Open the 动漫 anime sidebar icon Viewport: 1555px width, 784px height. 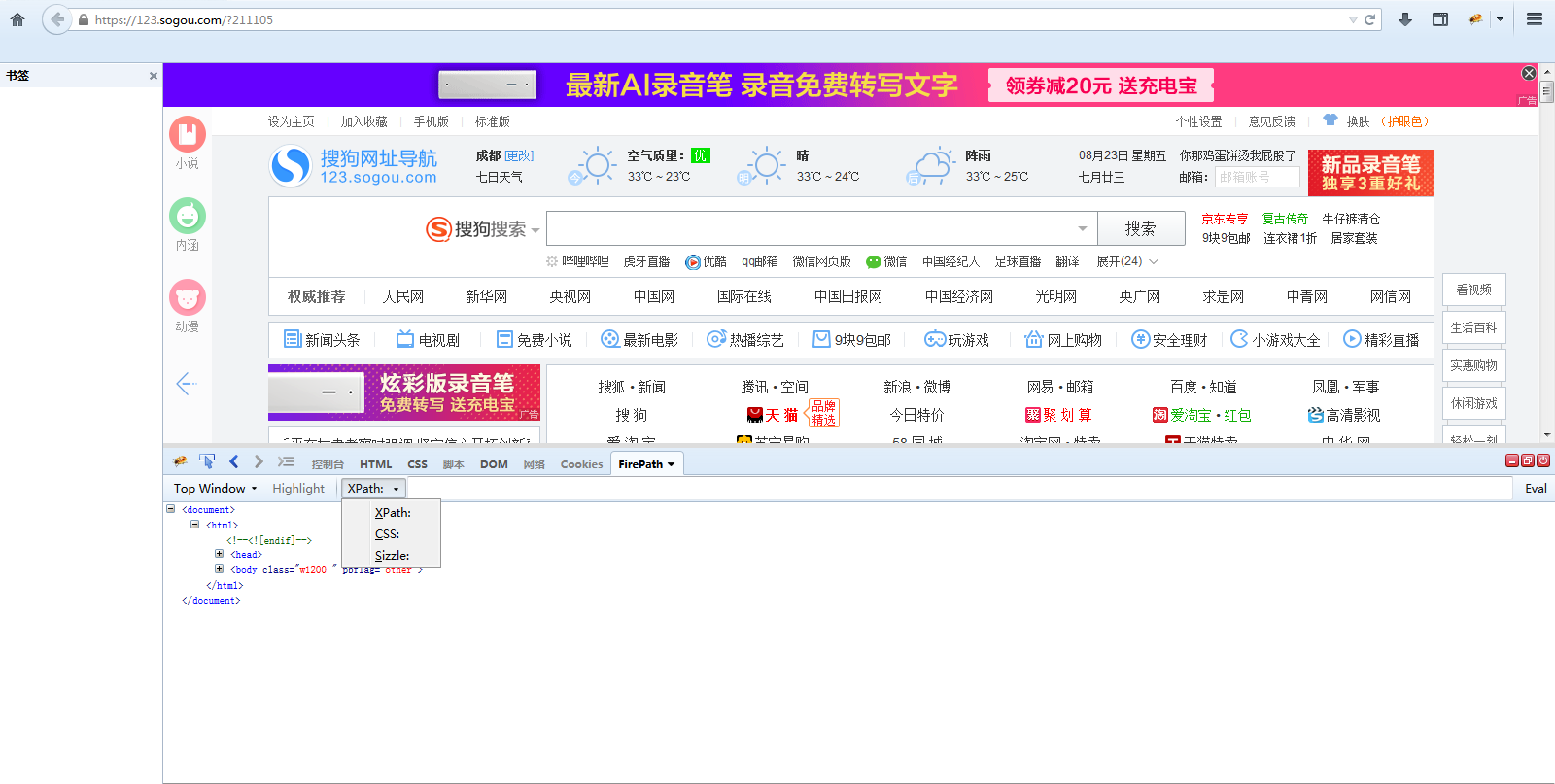point(188,297)
